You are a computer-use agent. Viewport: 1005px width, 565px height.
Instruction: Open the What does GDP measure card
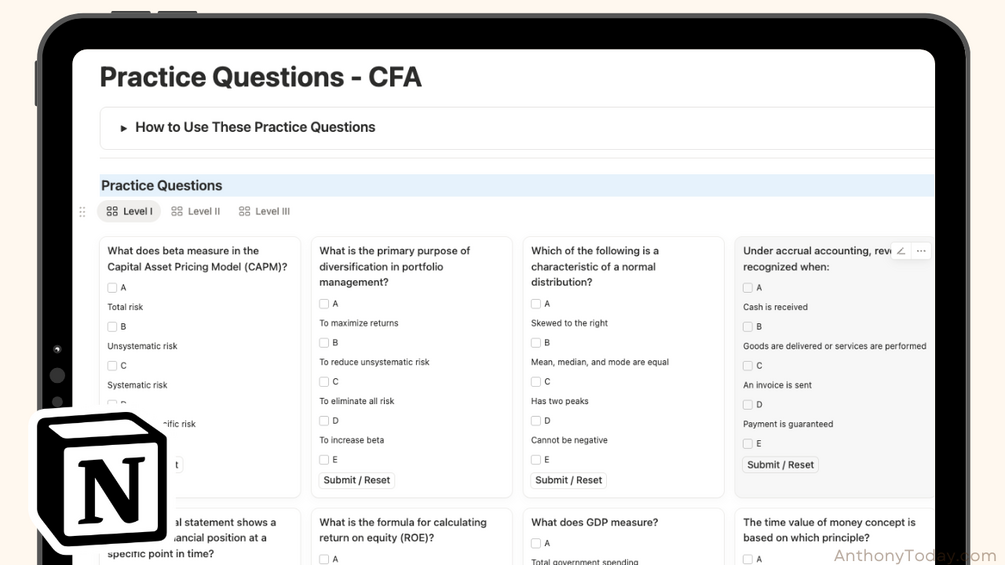(594, 523)
